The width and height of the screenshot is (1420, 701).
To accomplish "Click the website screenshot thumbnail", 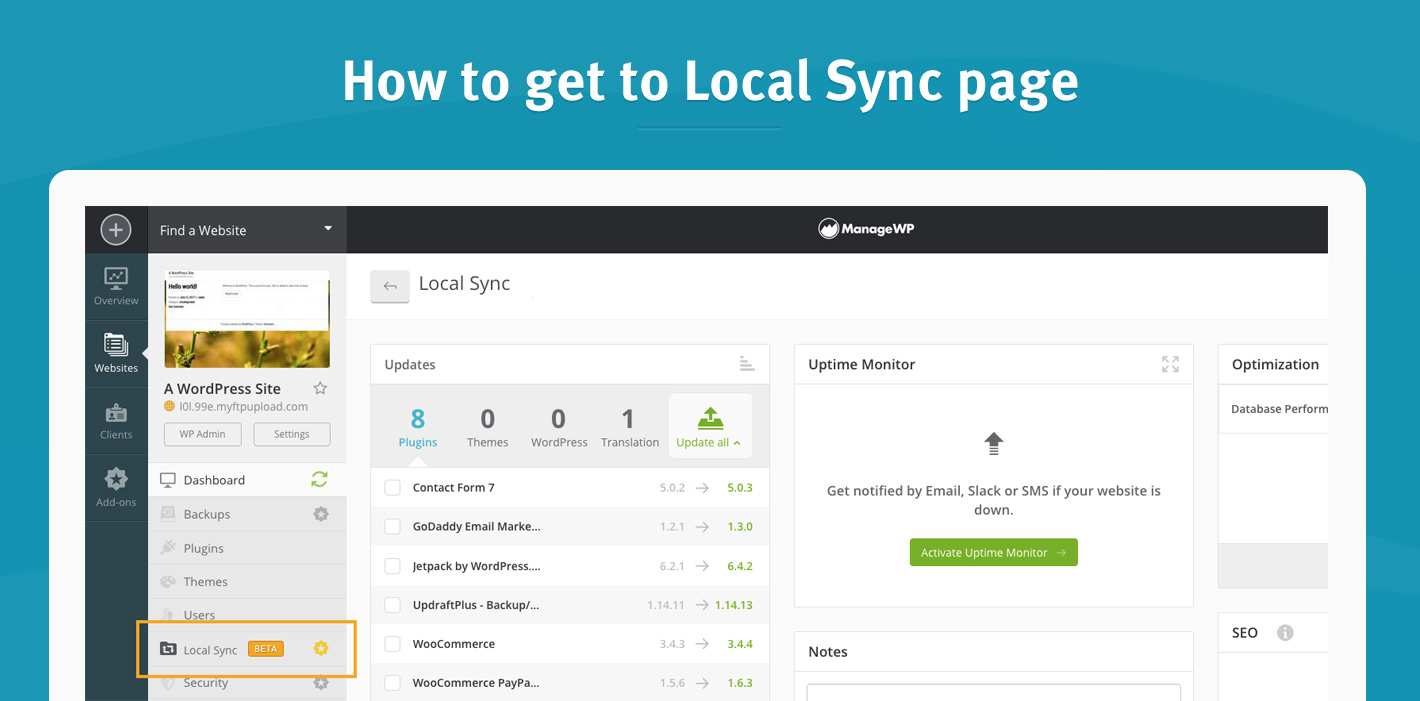I will (247, 319).
